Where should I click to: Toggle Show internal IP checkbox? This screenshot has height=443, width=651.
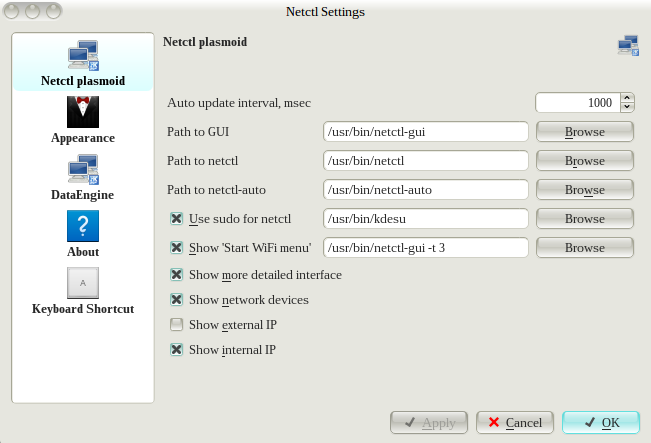[x=177, y=350]
